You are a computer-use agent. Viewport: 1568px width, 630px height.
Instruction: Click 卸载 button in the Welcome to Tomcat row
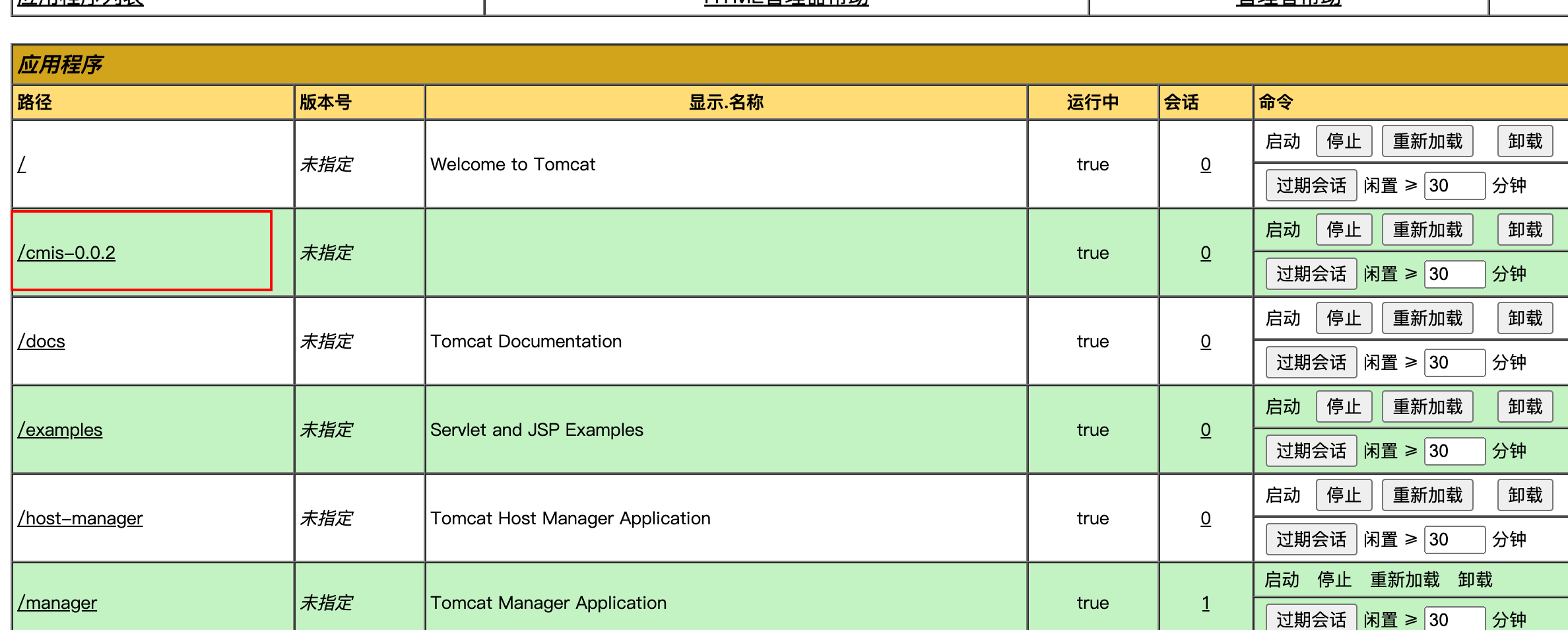1525,141
